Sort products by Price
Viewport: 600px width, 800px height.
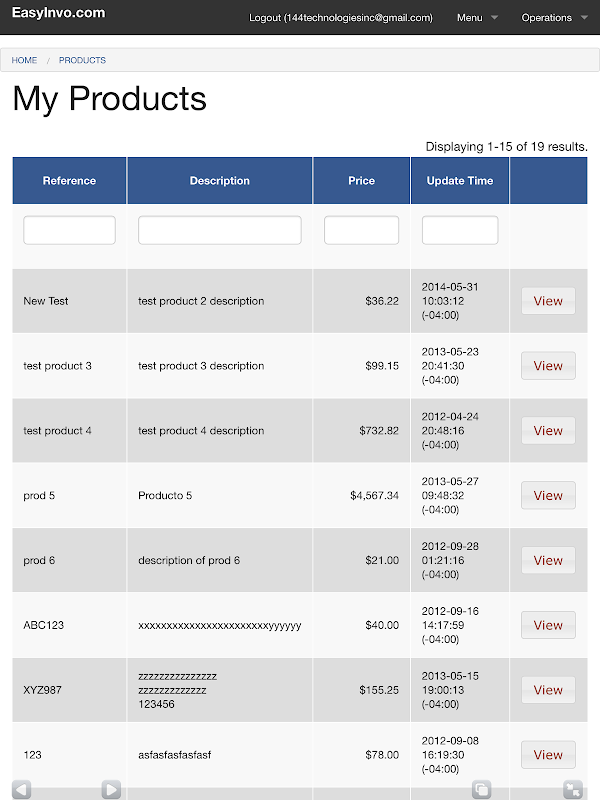[361, 181]
